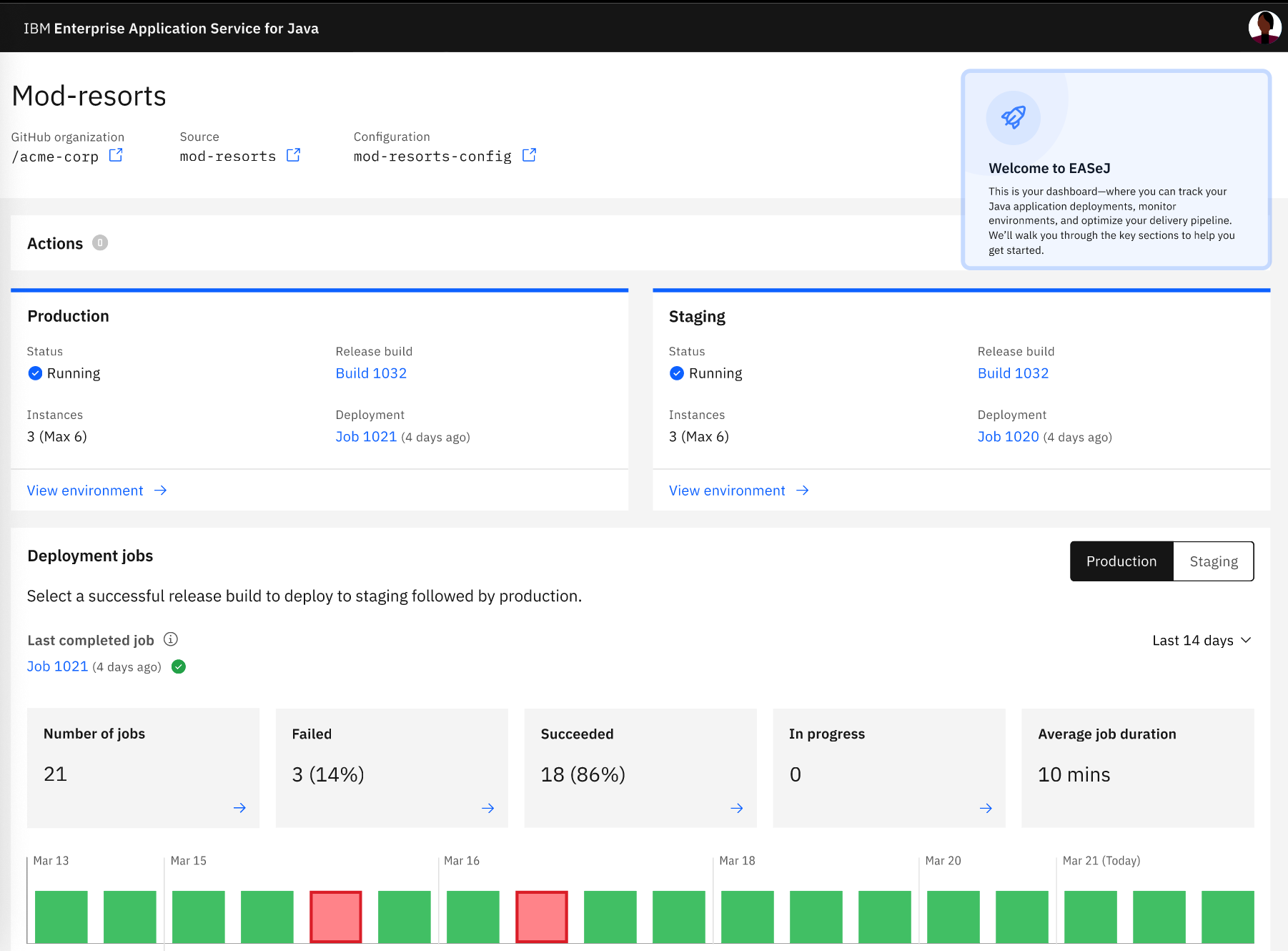The width and height of the screenshot is (1288, 951).
Task: Click the Number of jobs card
Action: (143, 768)
